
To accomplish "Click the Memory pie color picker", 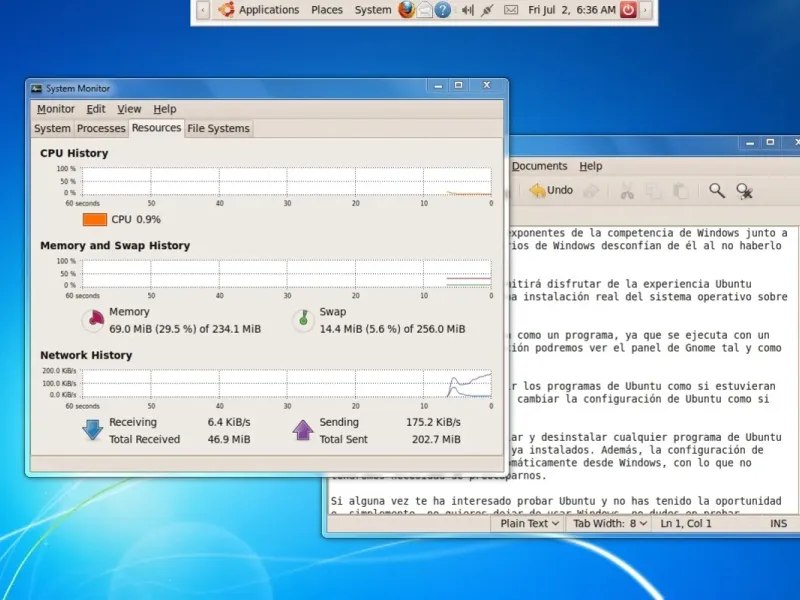I will pos(93,320).
